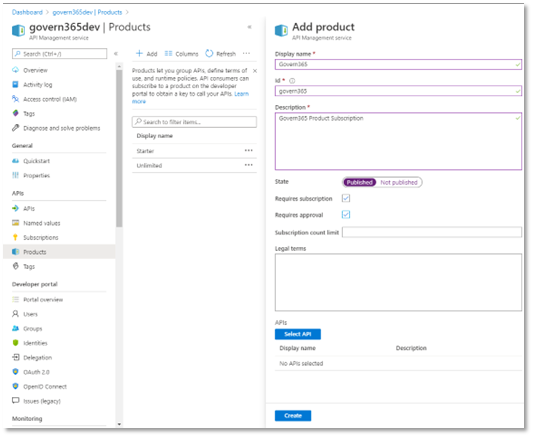This screenshot has height=437, width=533.
Task: Click the Properties bars icon
Action: 15,175
